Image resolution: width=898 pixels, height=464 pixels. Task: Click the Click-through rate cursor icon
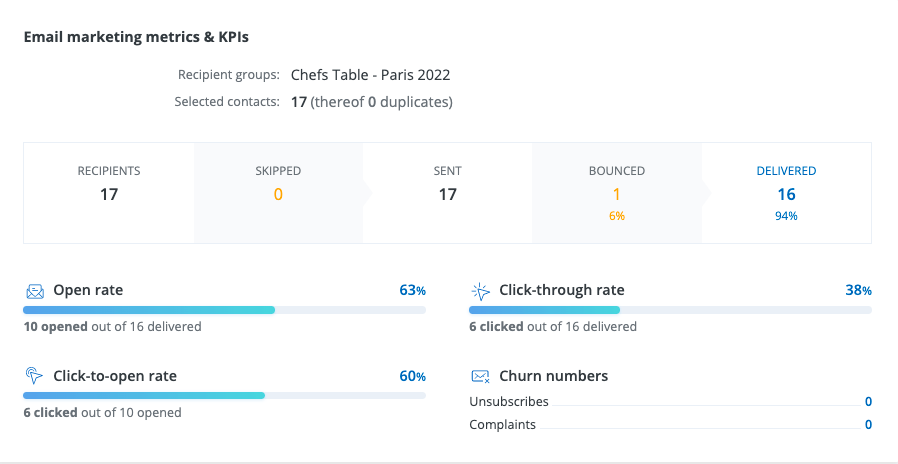(x=481, y=291)
